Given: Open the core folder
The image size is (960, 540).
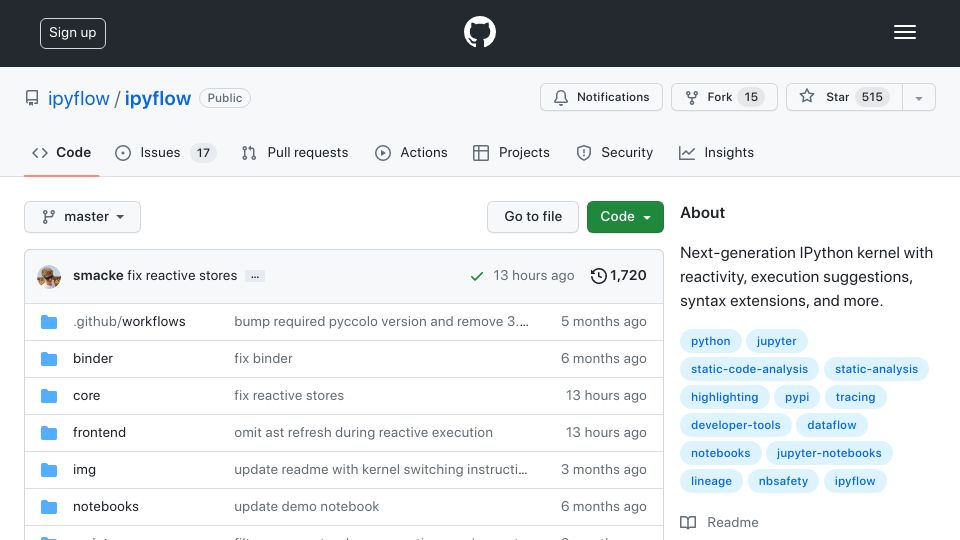Looking at the screenshot, I should pos(86,396).
